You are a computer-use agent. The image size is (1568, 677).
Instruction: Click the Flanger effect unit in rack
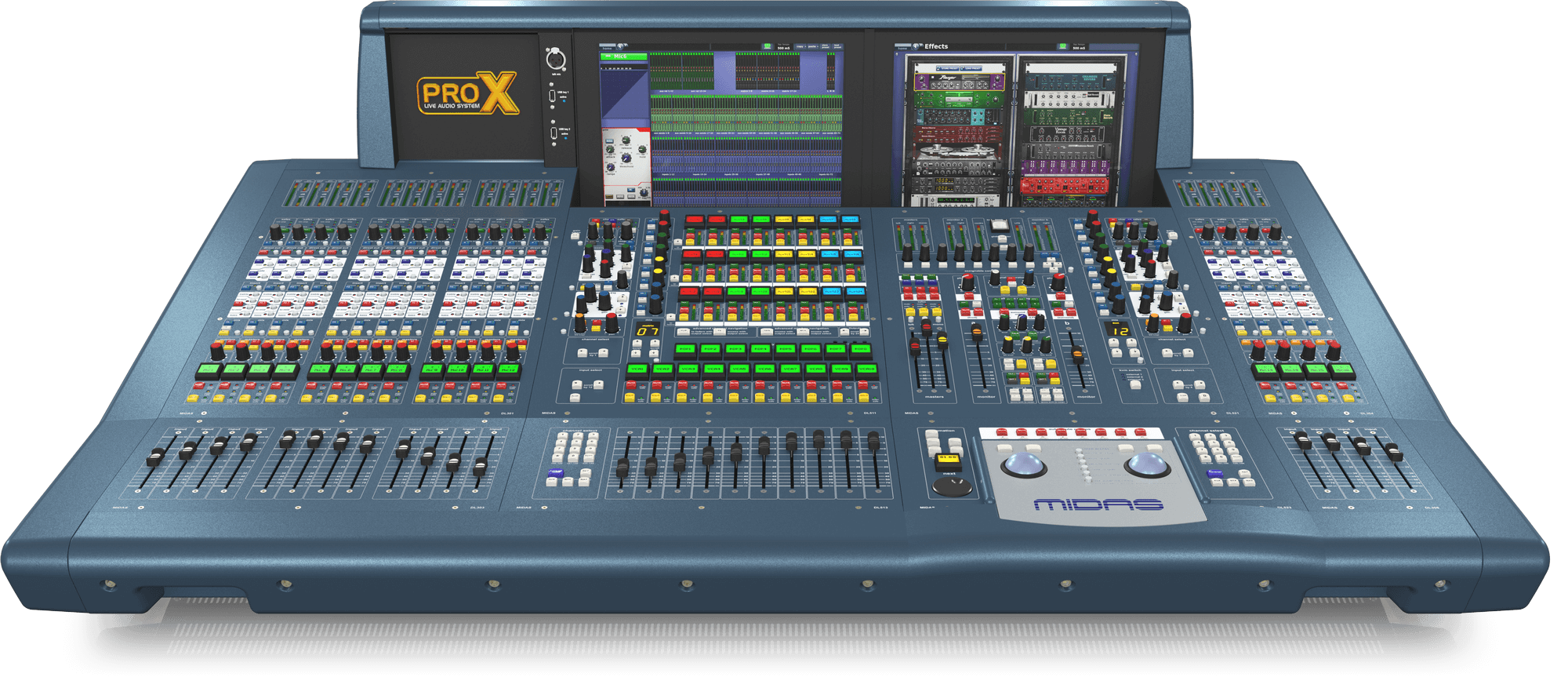(x=958, y=82)
